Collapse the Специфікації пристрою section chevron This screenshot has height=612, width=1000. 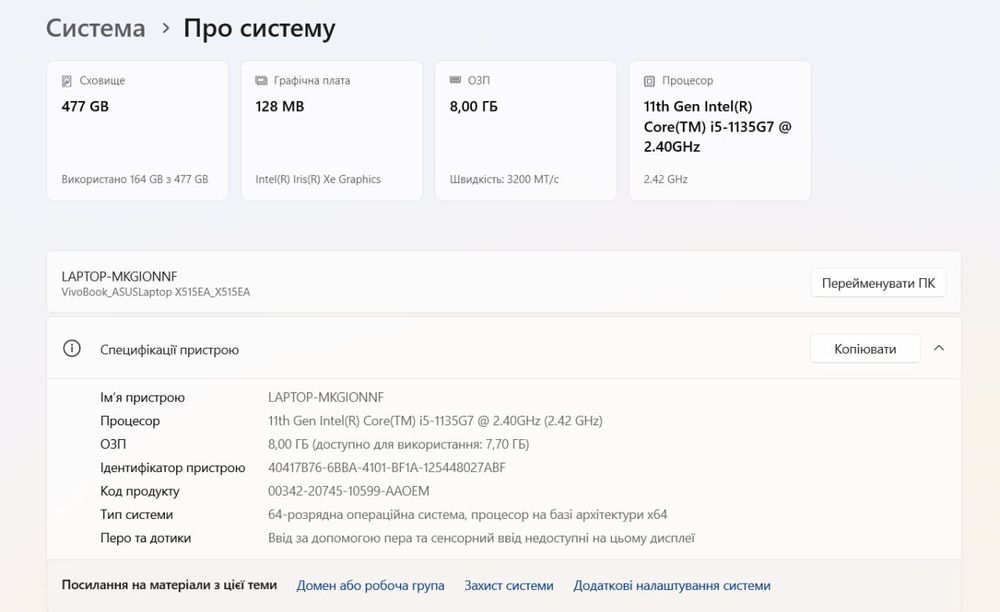(939, 348)
